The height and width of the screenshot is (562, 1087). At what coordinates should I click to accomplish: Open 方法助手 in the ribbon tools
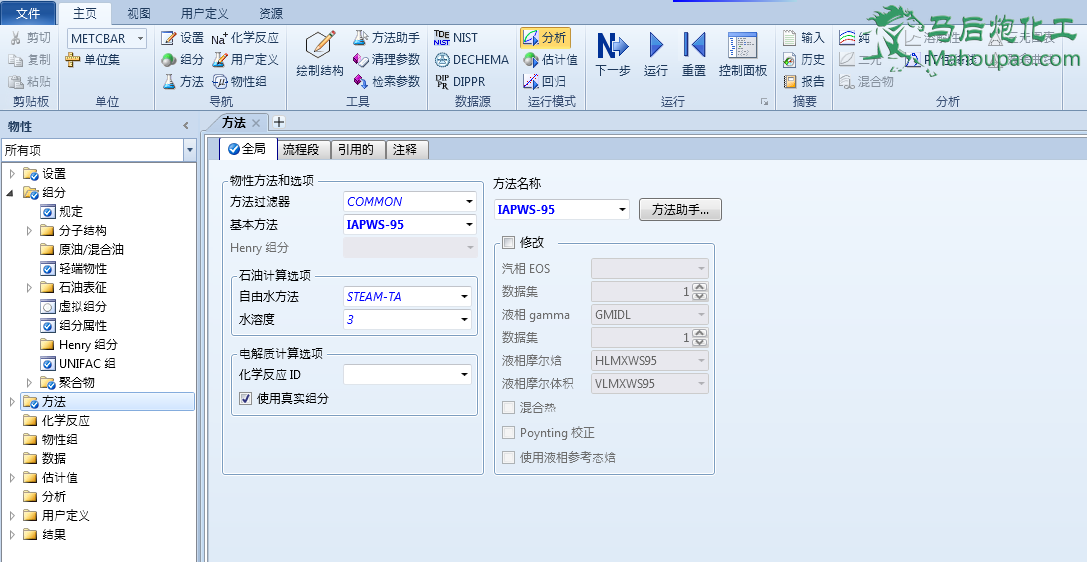pos(387,37)
